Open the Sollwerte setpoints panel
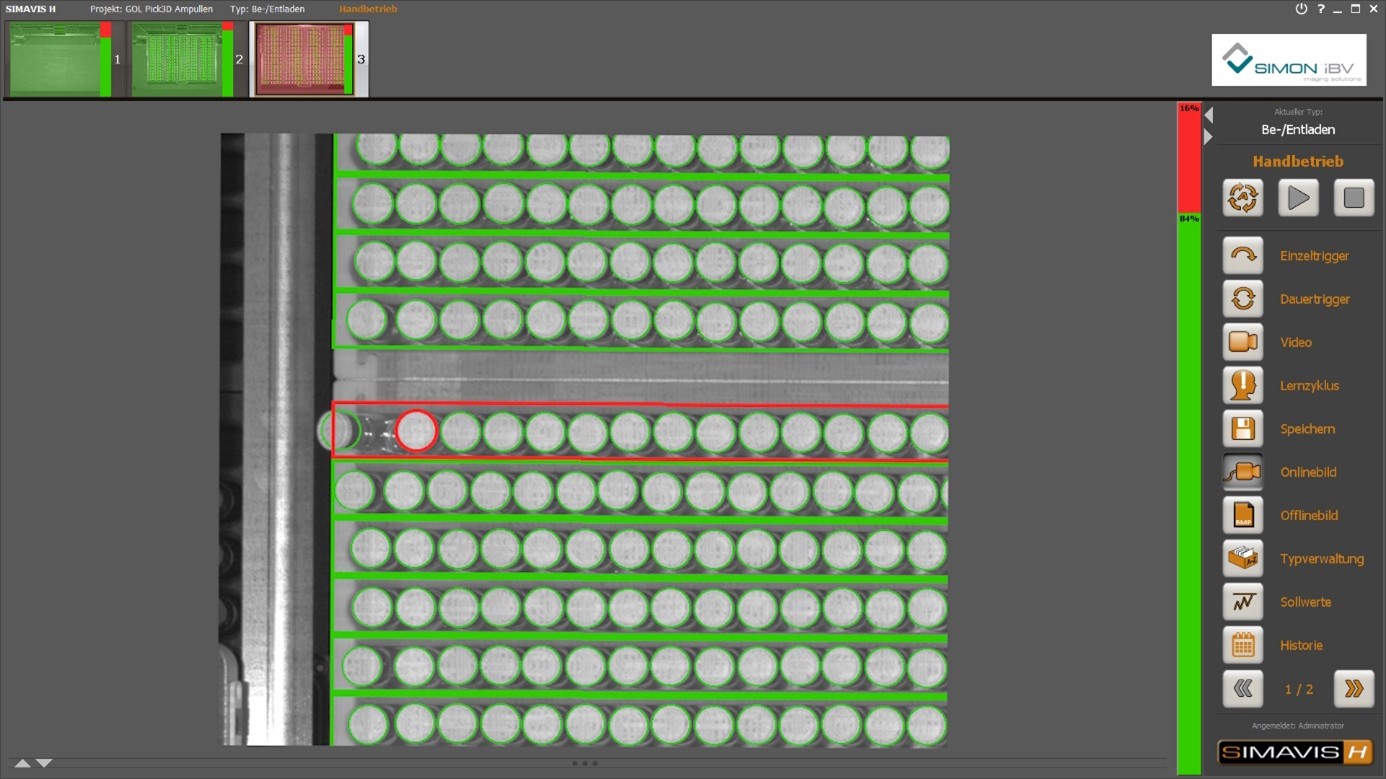The image size is (1386, 779). (x=1243, y=602)
